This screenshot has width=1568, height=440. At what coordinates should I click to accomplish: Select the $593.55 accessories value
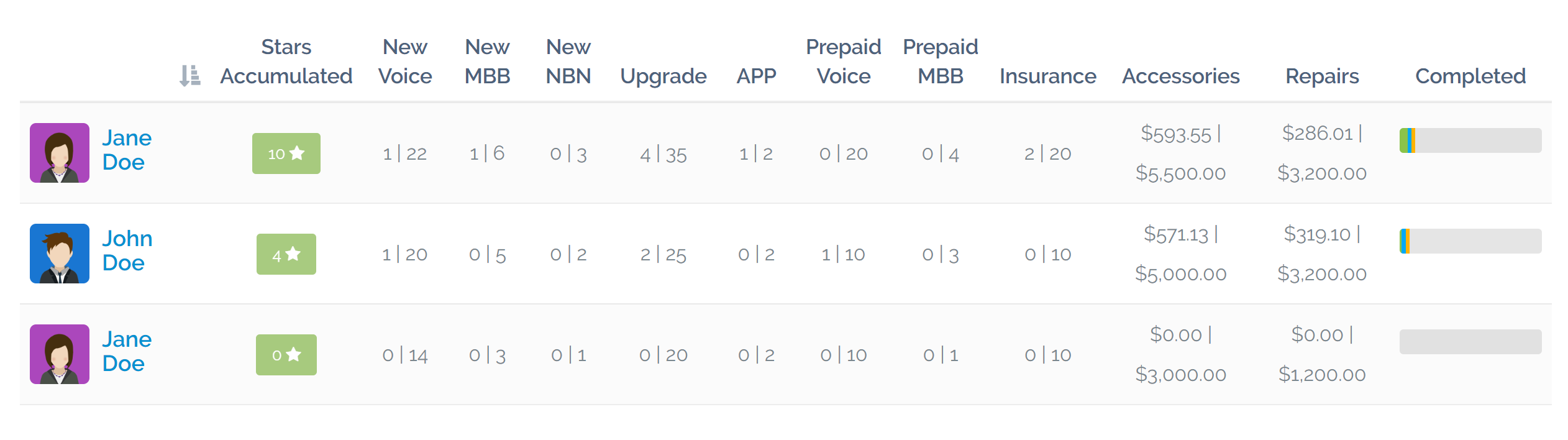(x=1176, y=134)
